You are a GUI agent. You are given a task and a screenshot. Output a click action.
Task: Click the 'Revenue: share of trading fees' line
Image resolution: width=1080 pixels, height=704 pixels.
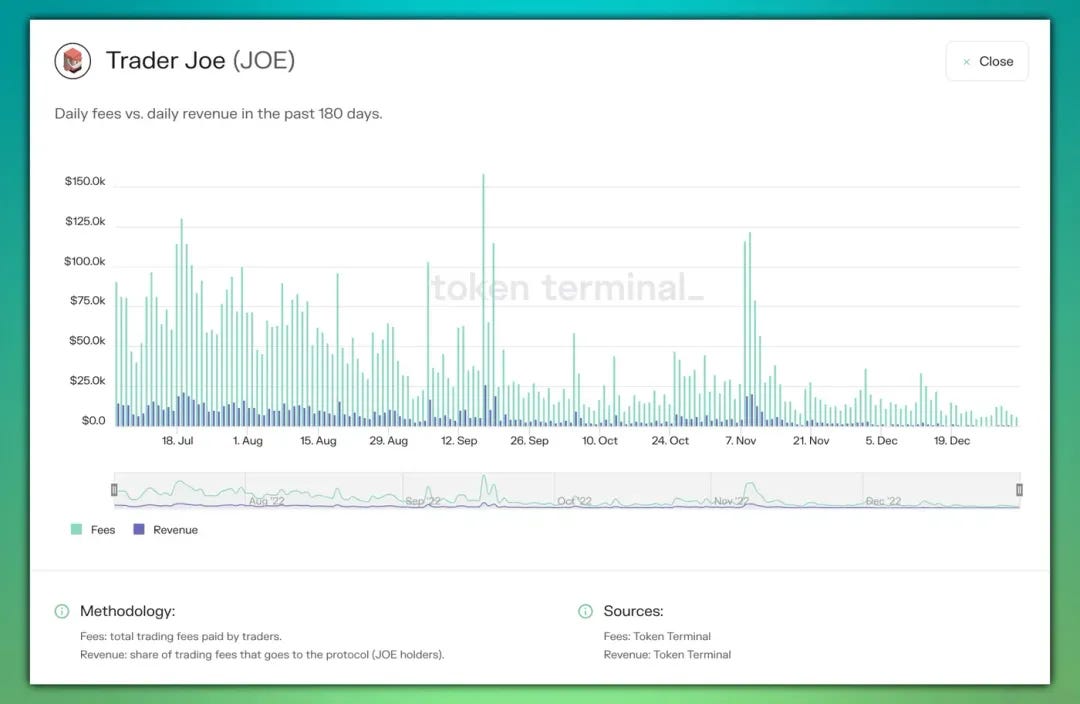pyautogui.click(x=262, y=654)
